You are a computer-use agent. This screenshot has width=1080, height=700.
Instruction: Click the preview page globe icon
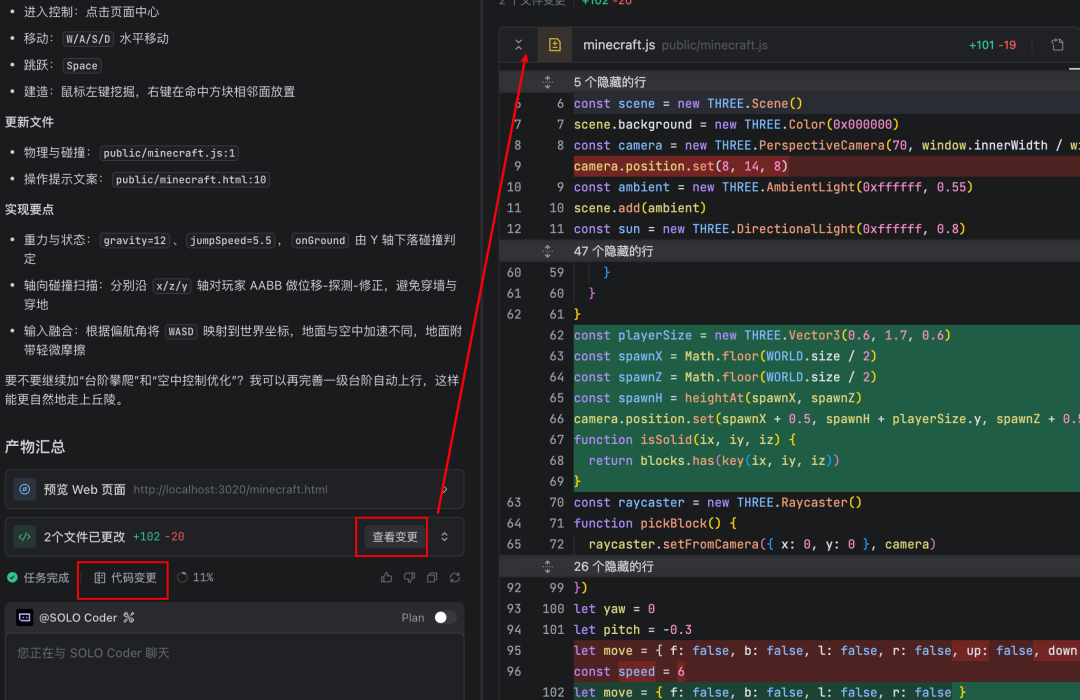point(25,489)
